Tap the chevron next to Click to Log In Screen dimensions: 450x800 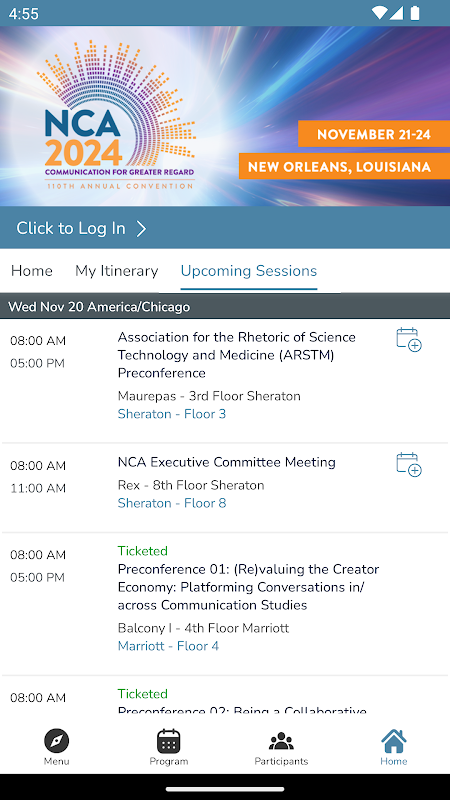coord(141,229)
